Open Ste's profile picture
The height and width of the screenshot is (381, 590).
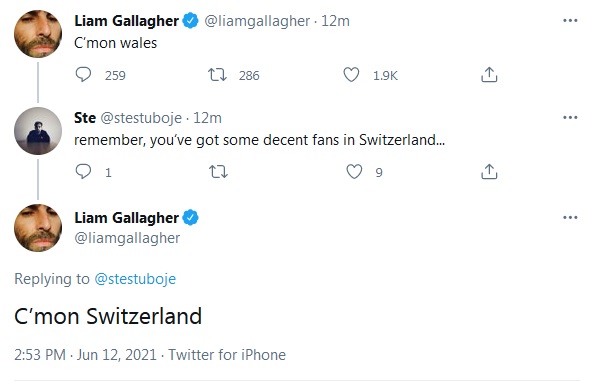[x=38, y=131]
